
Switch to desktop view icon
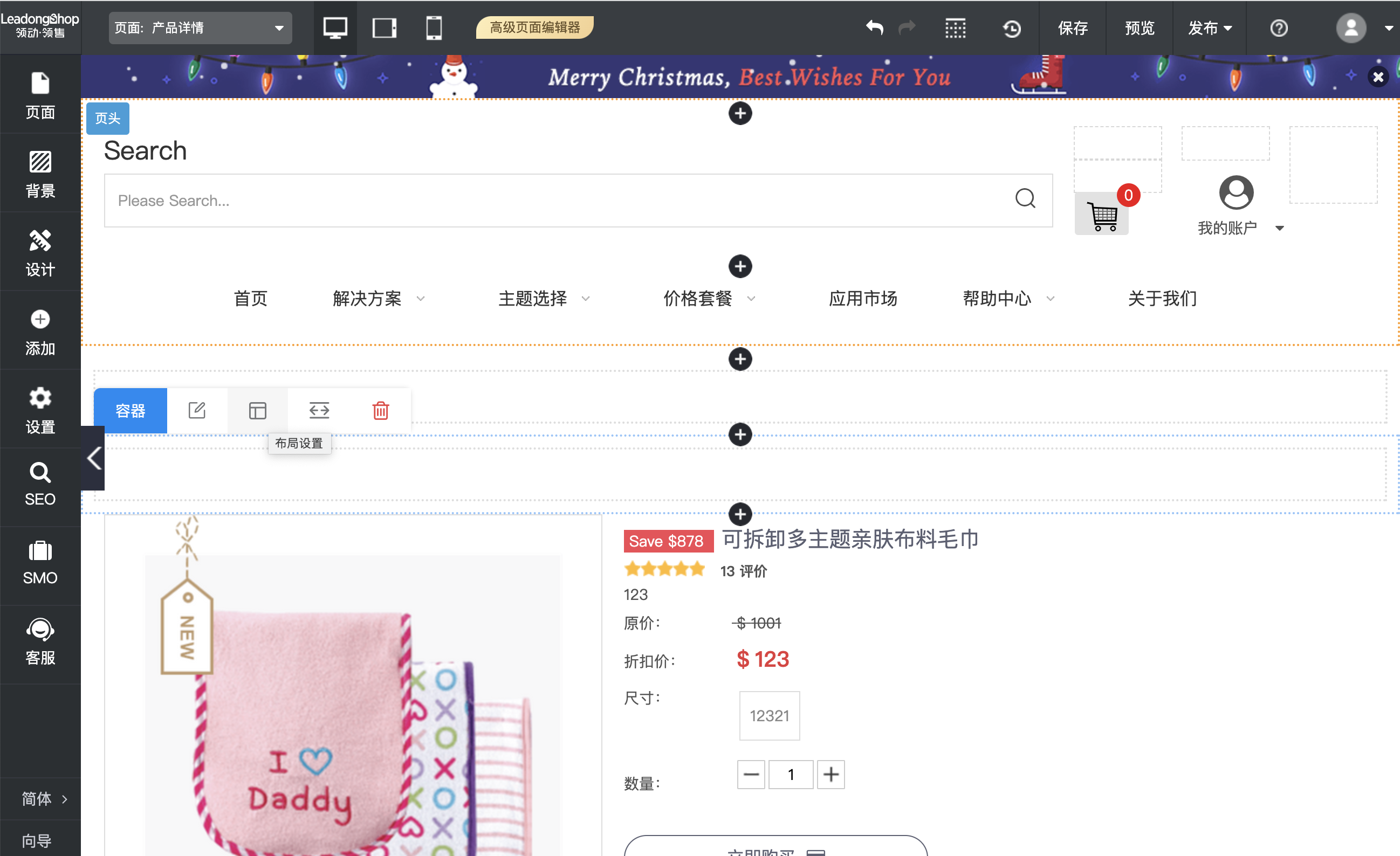click(x=335, y=28)
